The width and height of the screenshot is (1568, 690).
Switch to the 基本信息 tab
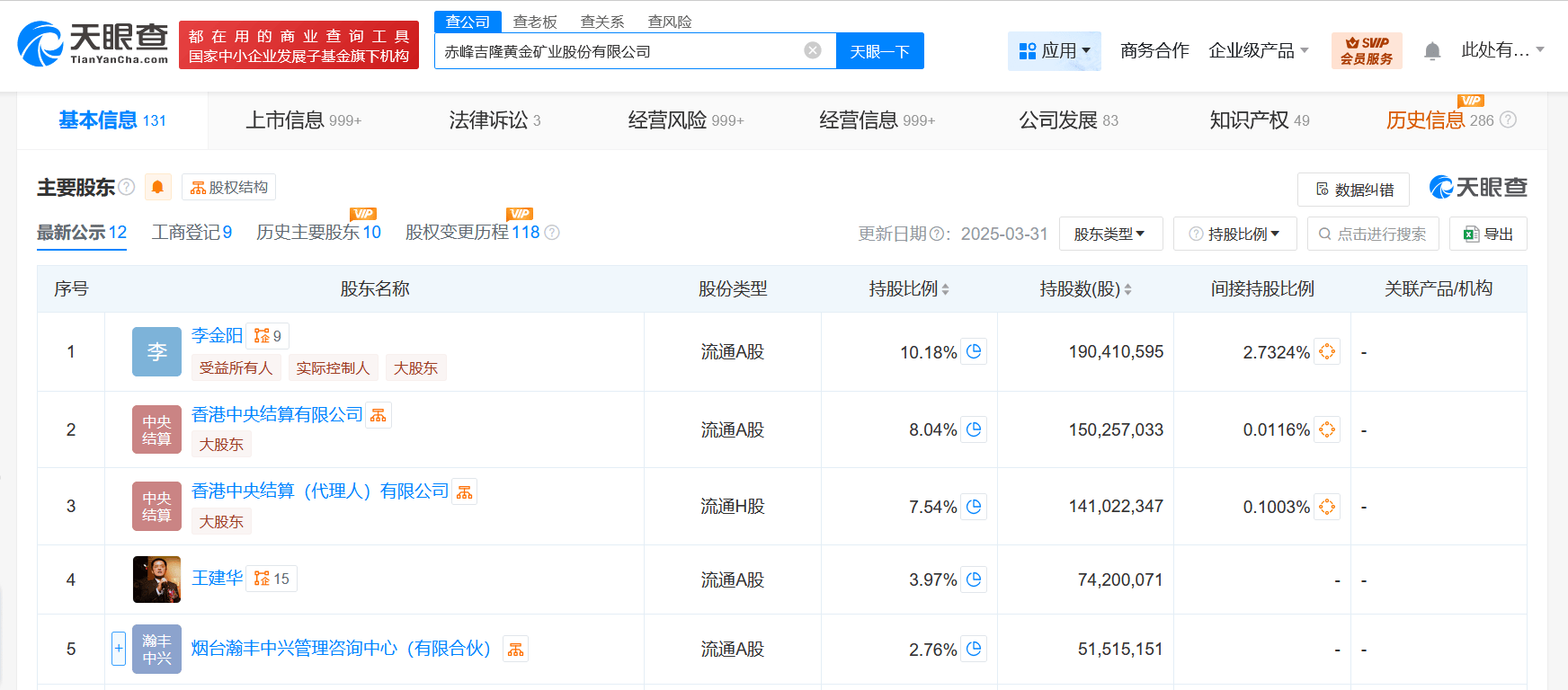pos(112,120)
